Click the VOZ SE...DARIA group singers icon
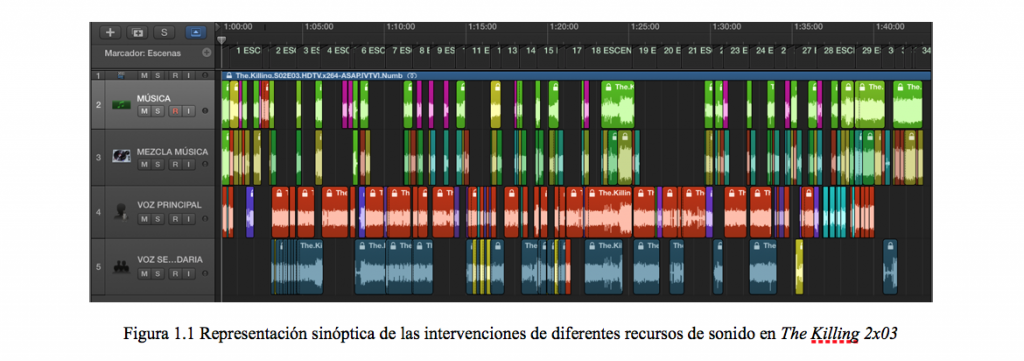 [121, 266]
